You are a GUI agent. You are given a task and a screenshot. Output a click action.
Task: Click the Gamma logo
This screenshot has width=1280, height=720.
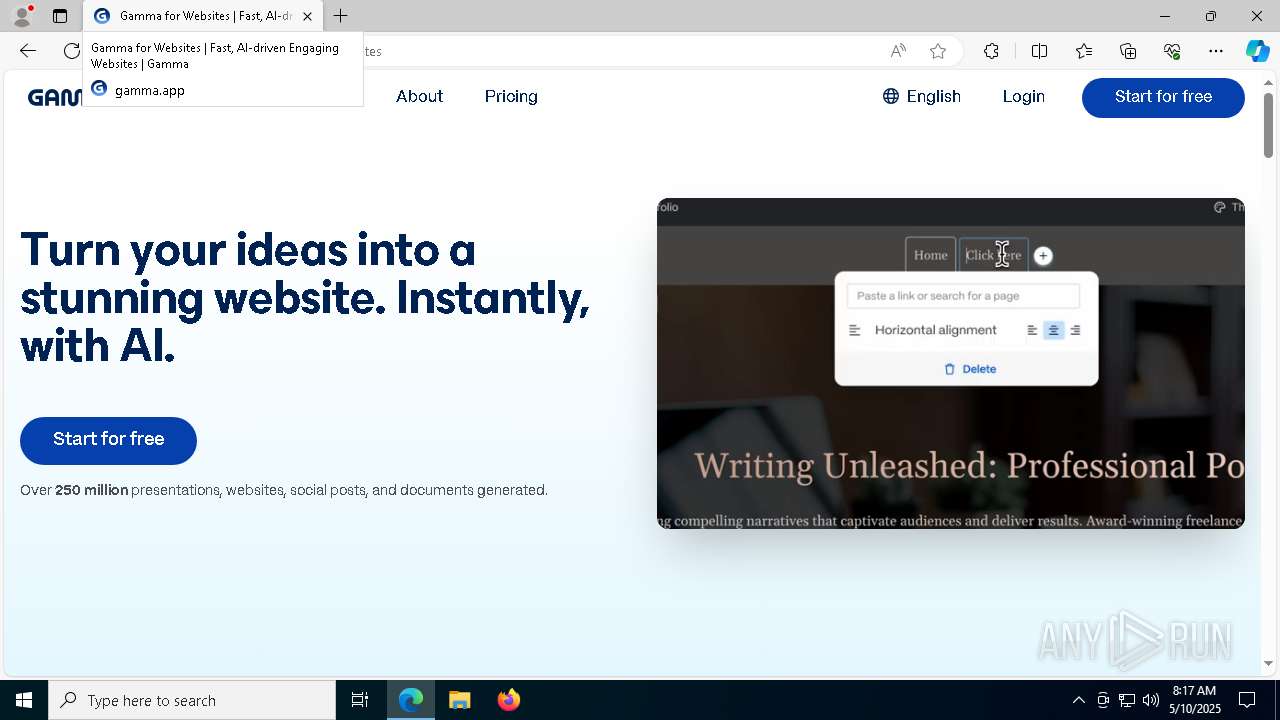pyautogui.click(x=55, y=97)
